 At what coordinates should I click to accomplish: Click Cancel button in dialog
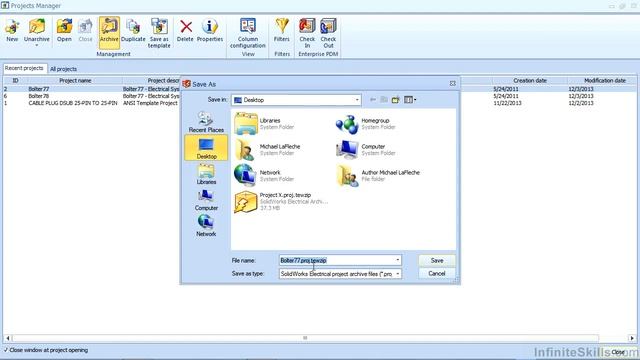(437, 273)
